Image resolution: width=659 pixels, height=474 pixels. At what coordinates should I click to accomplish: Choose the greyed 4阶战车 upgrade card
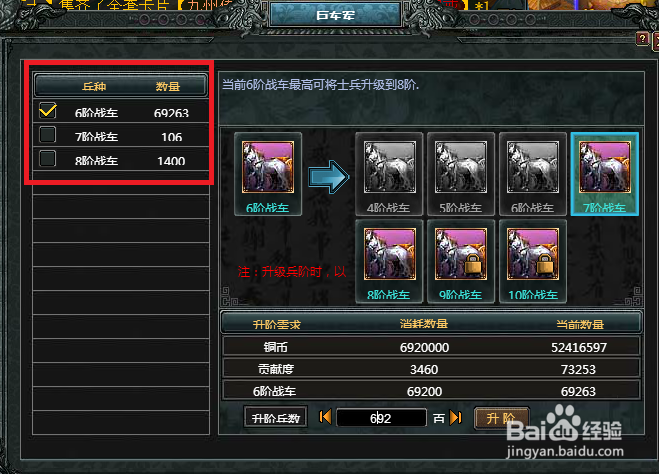pos(389,174)
